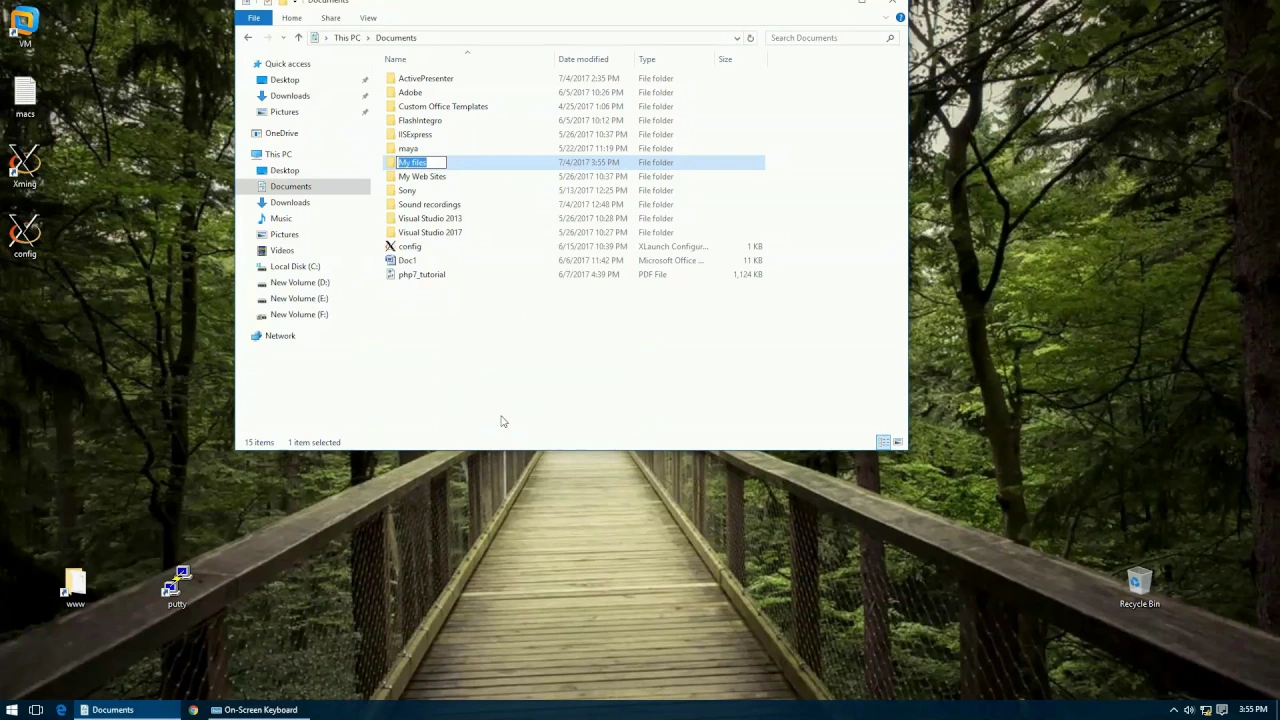Image resolution: width=1280 pixels, height=720 pixels.
Task: Click Documents in address breadcrumb
Action: (396, 38)
